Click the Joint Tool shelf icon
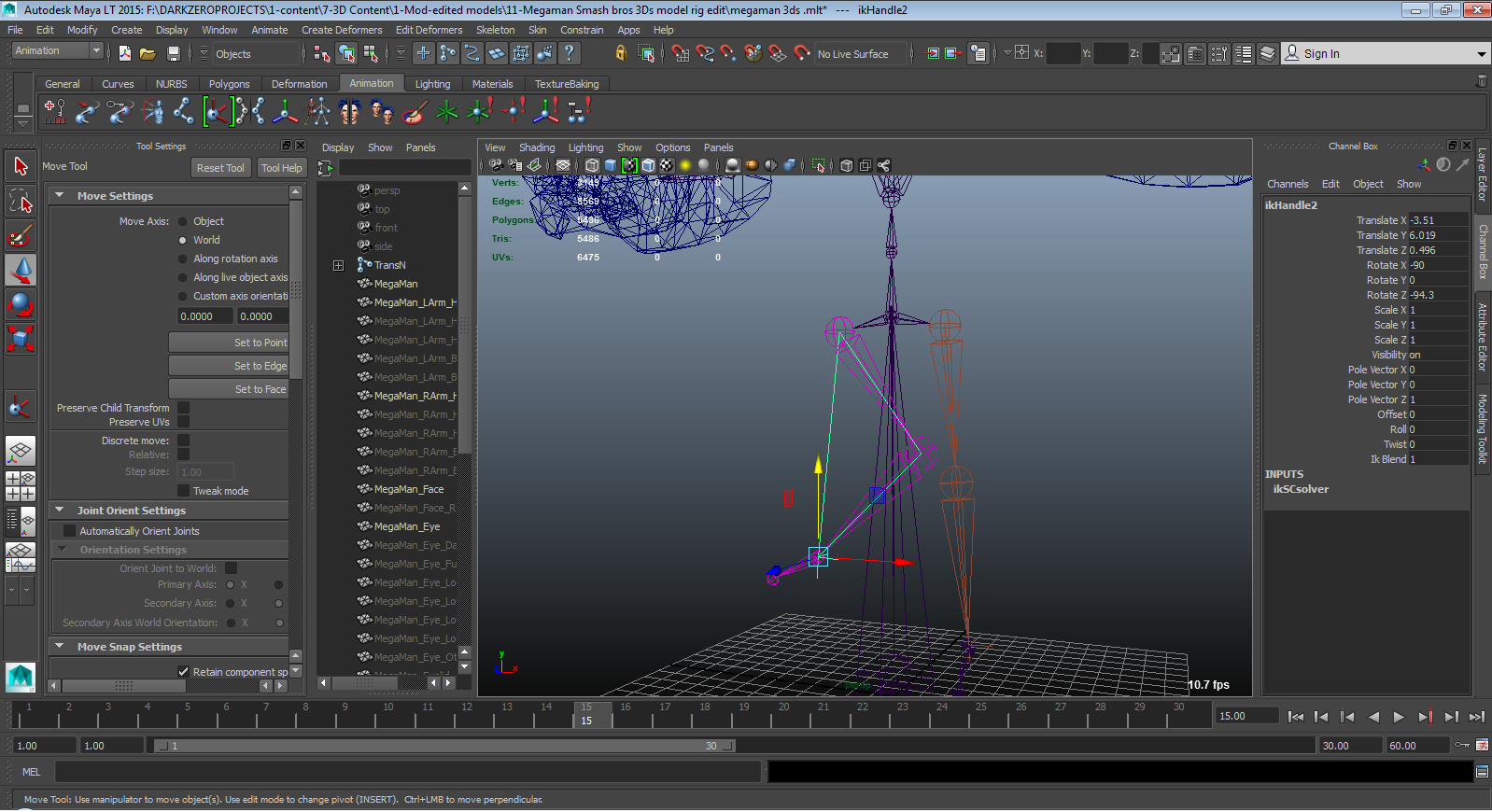Image resolution: width=1492 pixels, height=812 pixels. point(184,112)
